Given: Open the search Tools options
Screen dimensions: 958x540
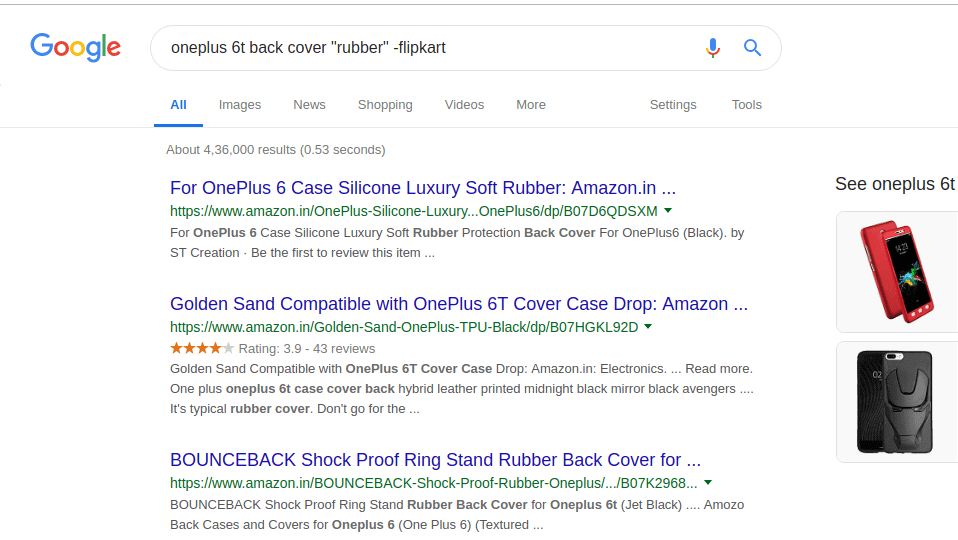Looking at the screenshot, I should pos(747,105).
